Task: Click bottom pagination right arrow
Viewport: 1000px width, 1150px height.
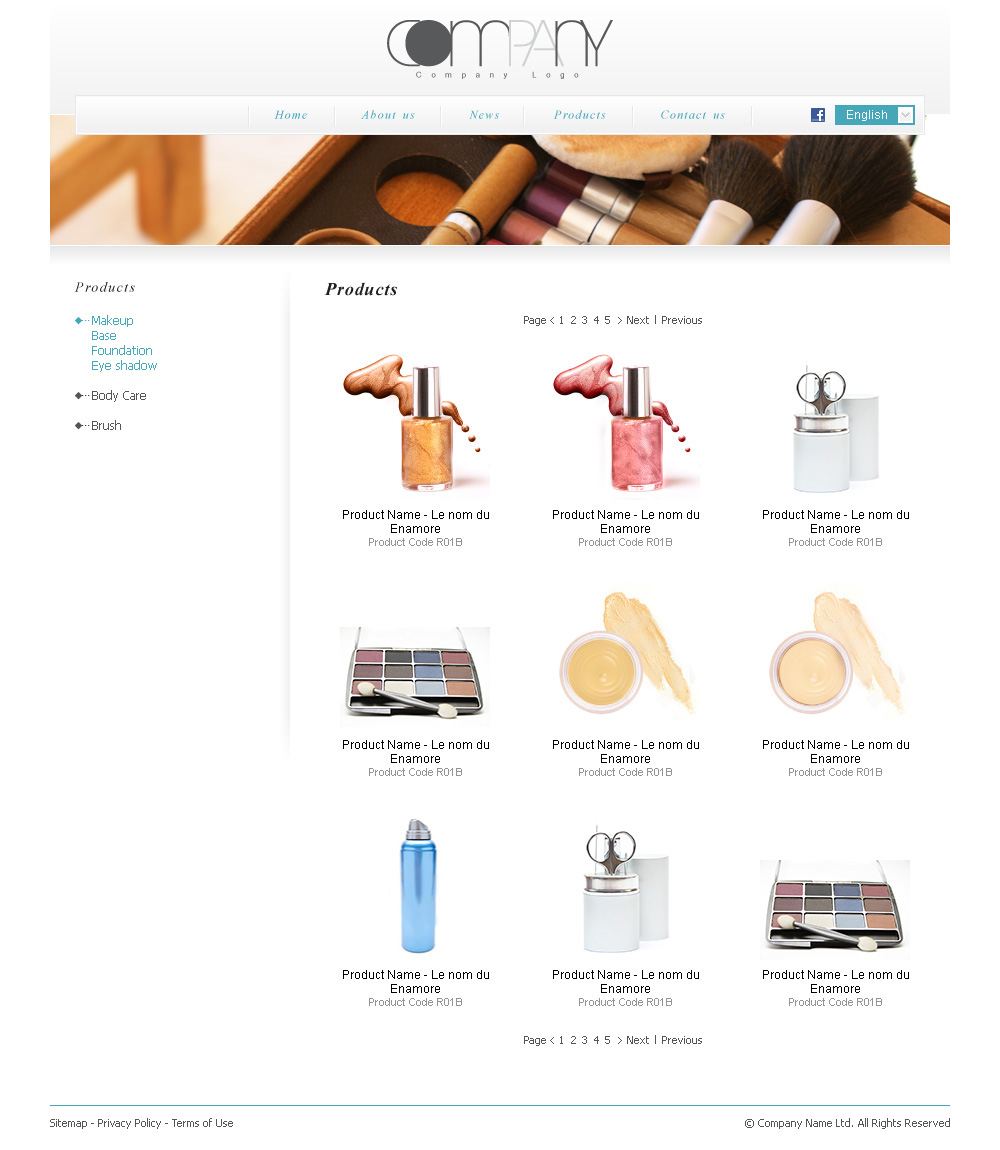Action: (619, 1041)
